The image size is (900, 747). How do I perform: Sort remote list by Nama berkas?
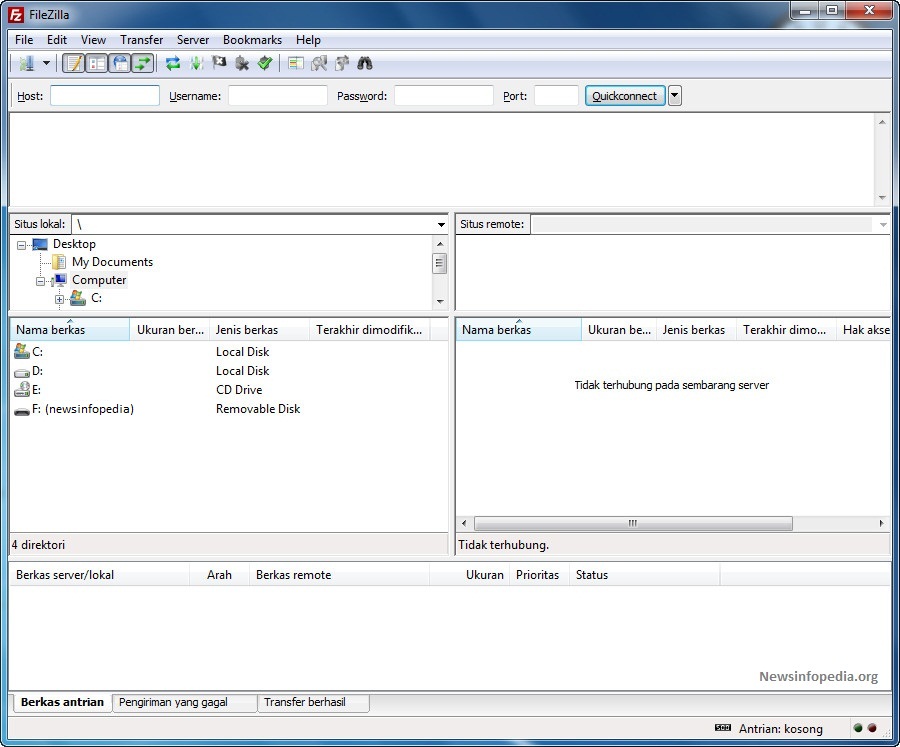[x=518, y=330]
